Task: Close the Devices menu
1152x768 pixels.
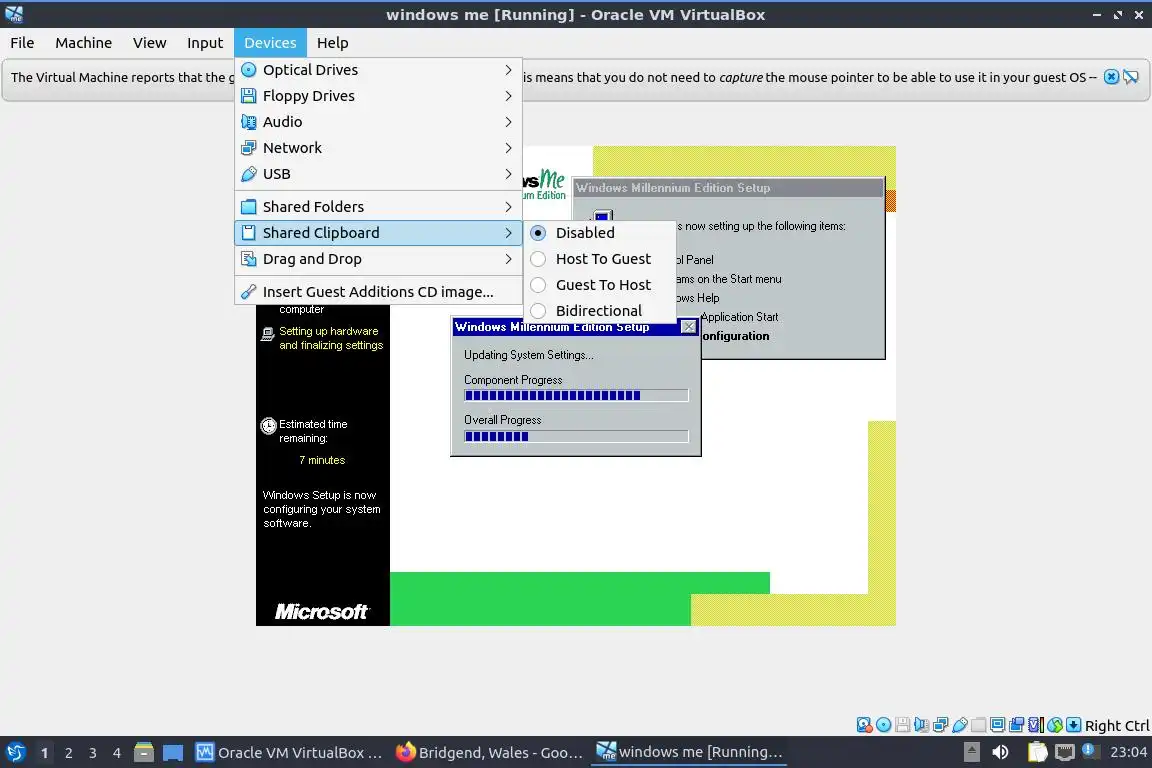Action: pyautogui.click(x=270, y=43)
